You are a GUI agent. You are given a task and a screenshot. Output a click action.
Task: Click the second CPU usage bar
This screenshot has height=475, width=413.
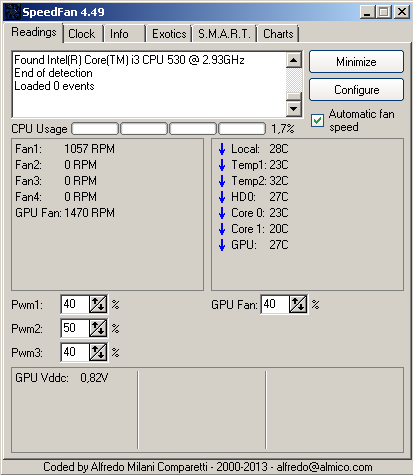tap(144, 129)
